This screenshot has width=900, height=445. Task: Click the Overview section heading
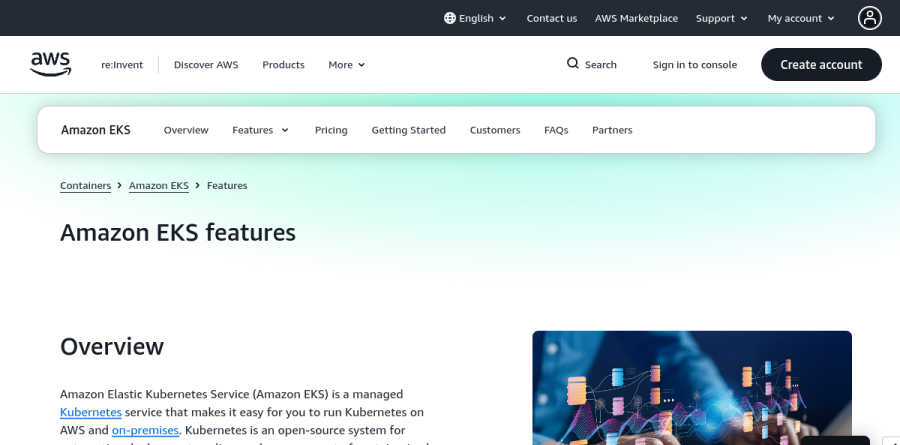[112, 347]
